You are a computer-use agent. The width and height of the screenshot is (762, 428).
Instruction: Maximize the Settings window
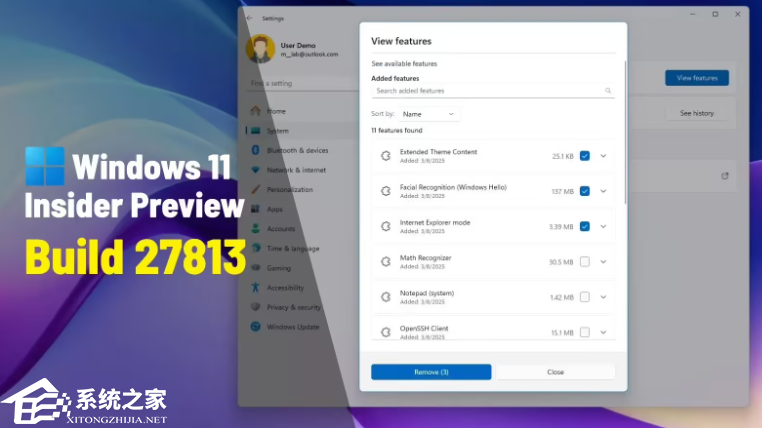tap(715, 14)
